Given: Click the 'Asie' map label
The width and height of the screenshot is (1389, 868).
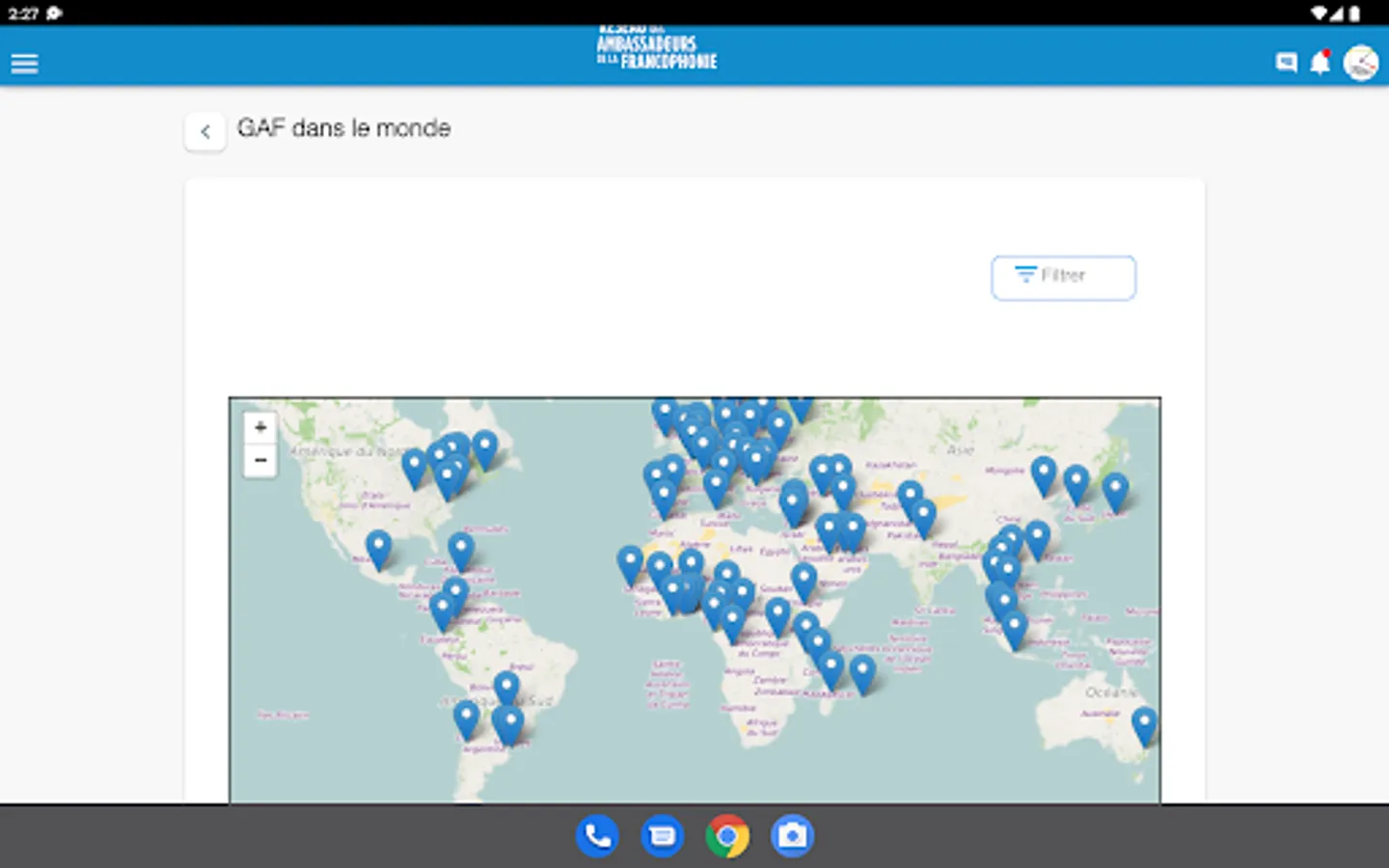Looking at the screenshot, I should coord(960,449).
